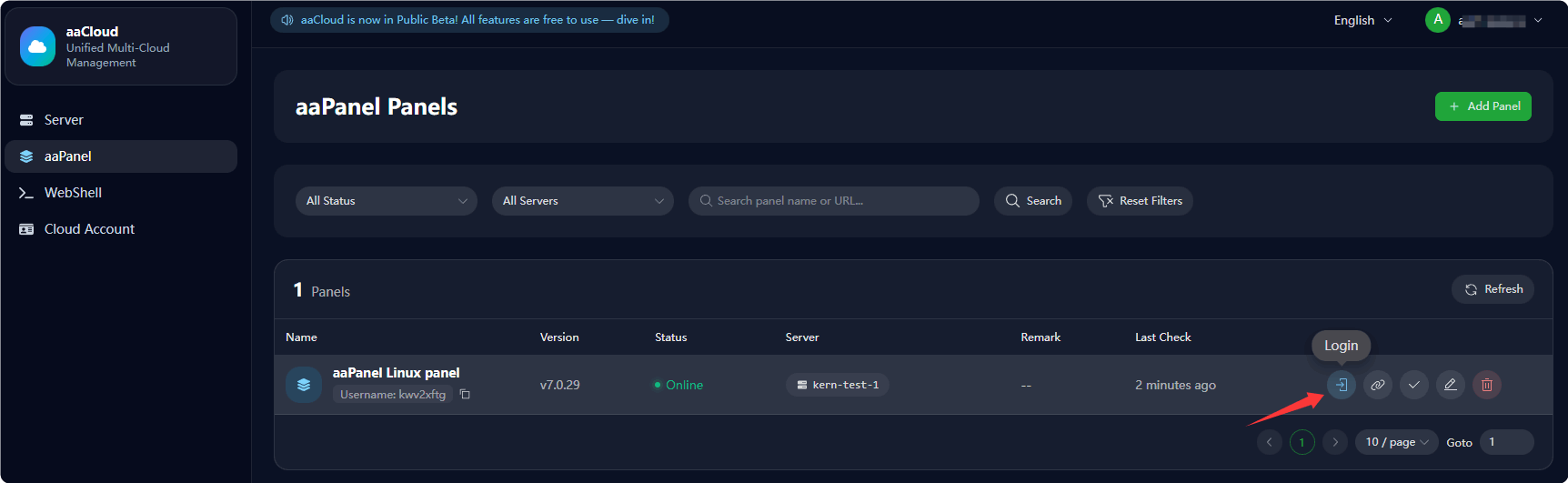
Task: Click the Login icon for aaPanel Linux panel
Action: point(1342,385)
